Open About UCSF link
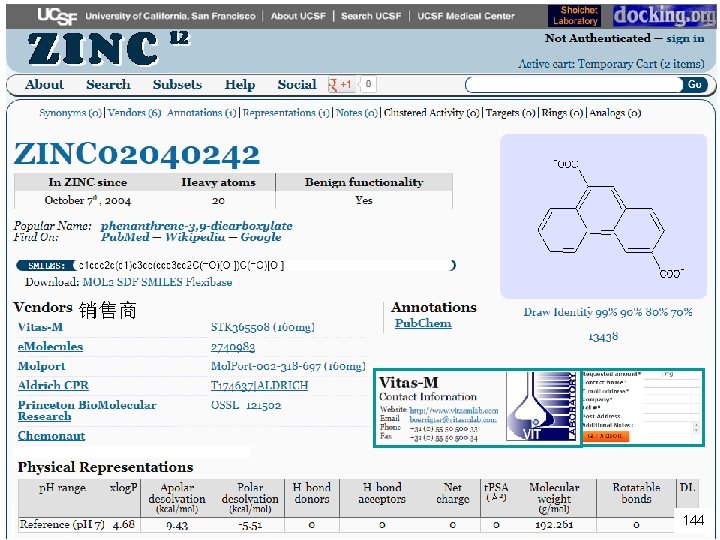Screen dimensions: 720x540 pyautogui.click(x=298, y=16)
